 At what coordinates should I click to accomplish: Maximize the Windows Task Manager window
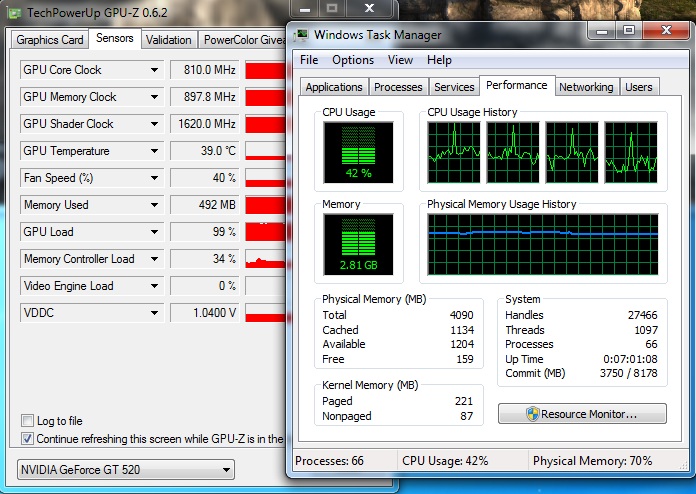coord(629,31)
